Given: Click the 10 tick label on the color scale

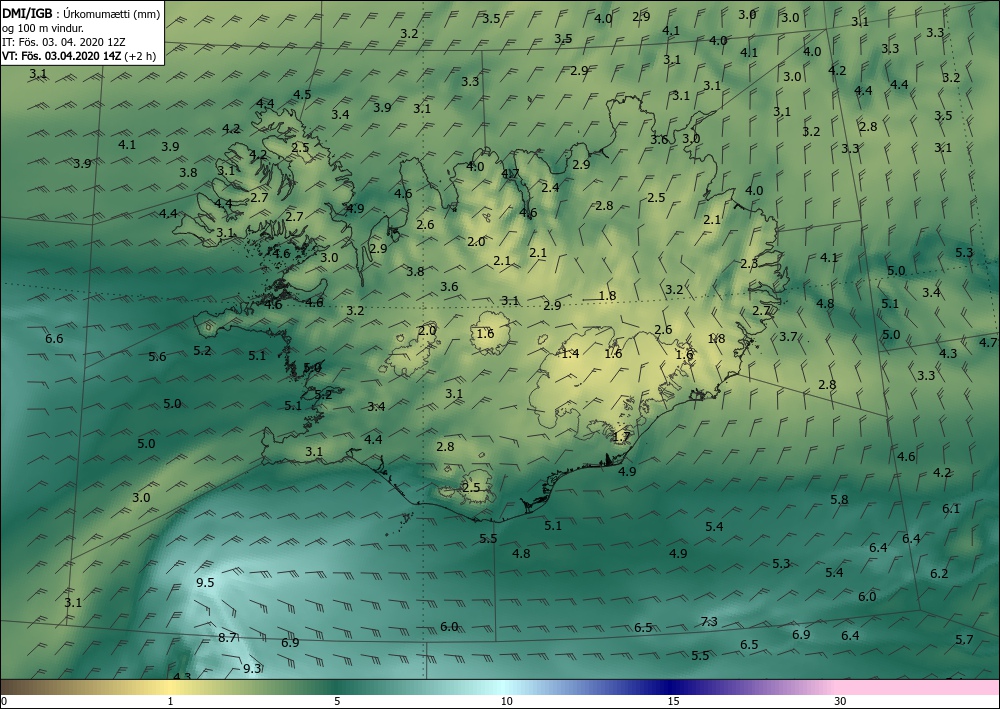Looking at the screenshot, I should pyautogui.click(x=506, y=702).
